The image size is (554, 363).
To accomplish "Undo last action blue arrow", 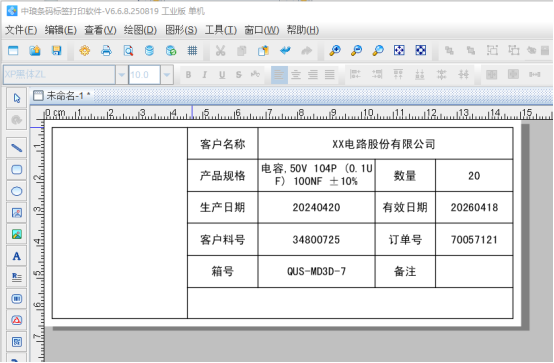I will (x=285, y=51).
